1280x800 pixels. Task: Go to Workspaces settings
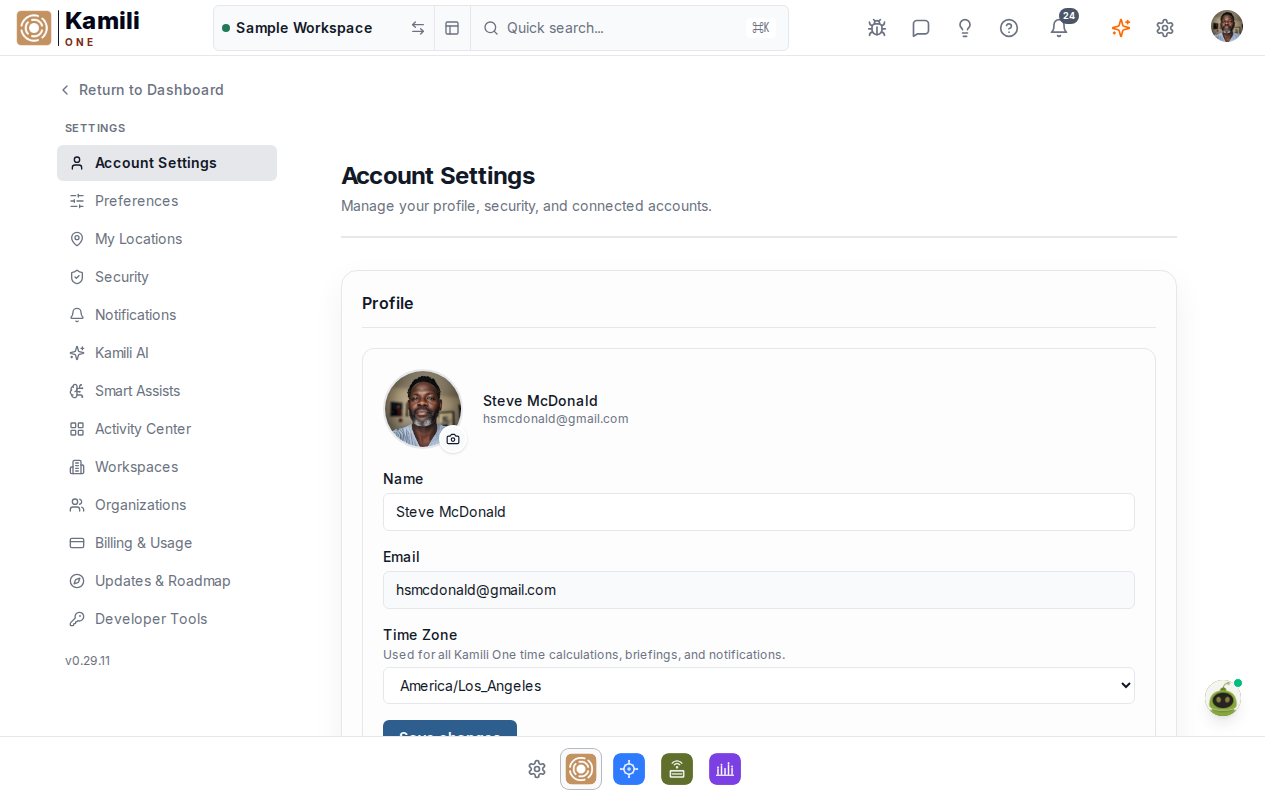[x=167, y=467]
